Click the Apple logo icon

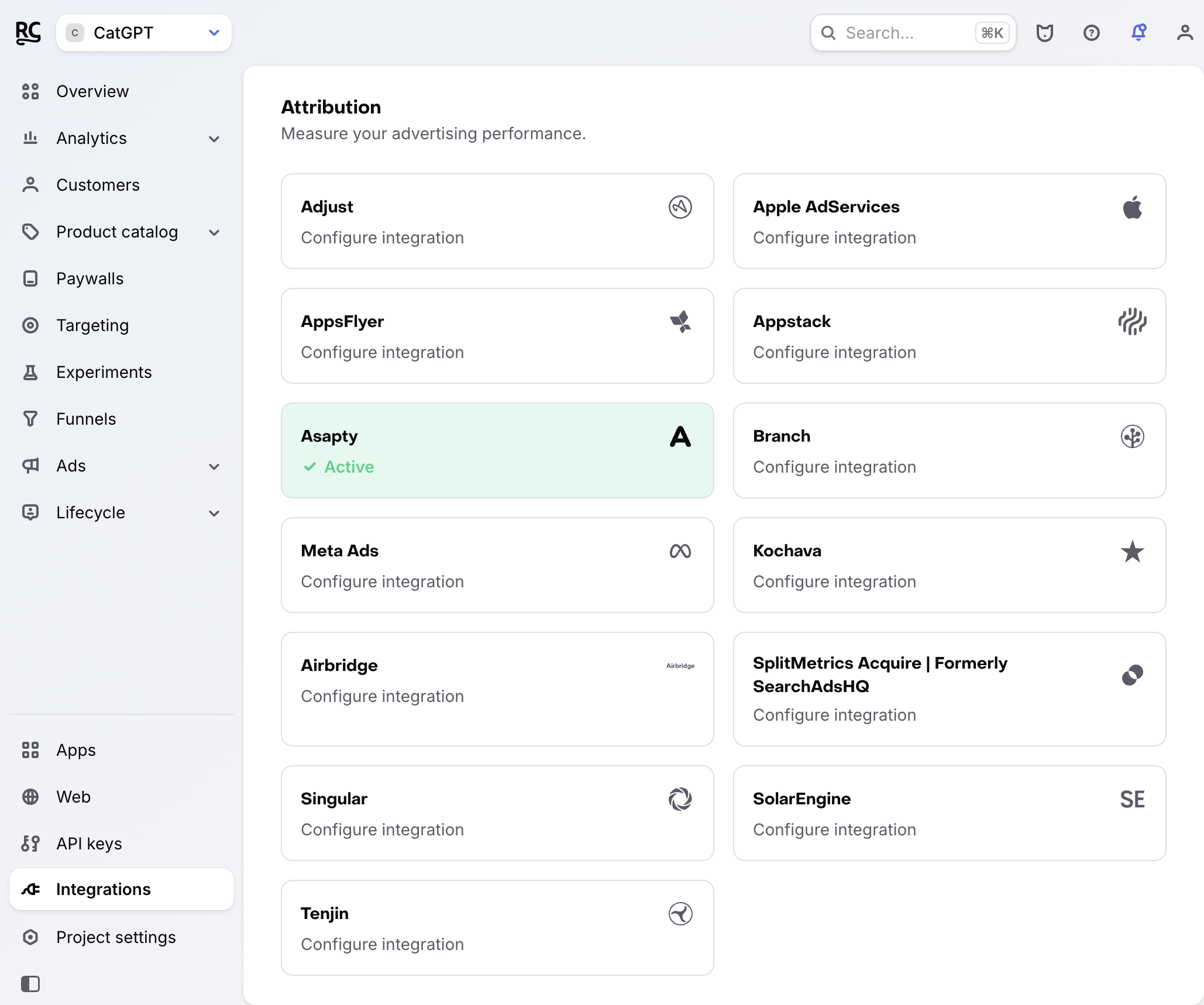point(1133,207)
